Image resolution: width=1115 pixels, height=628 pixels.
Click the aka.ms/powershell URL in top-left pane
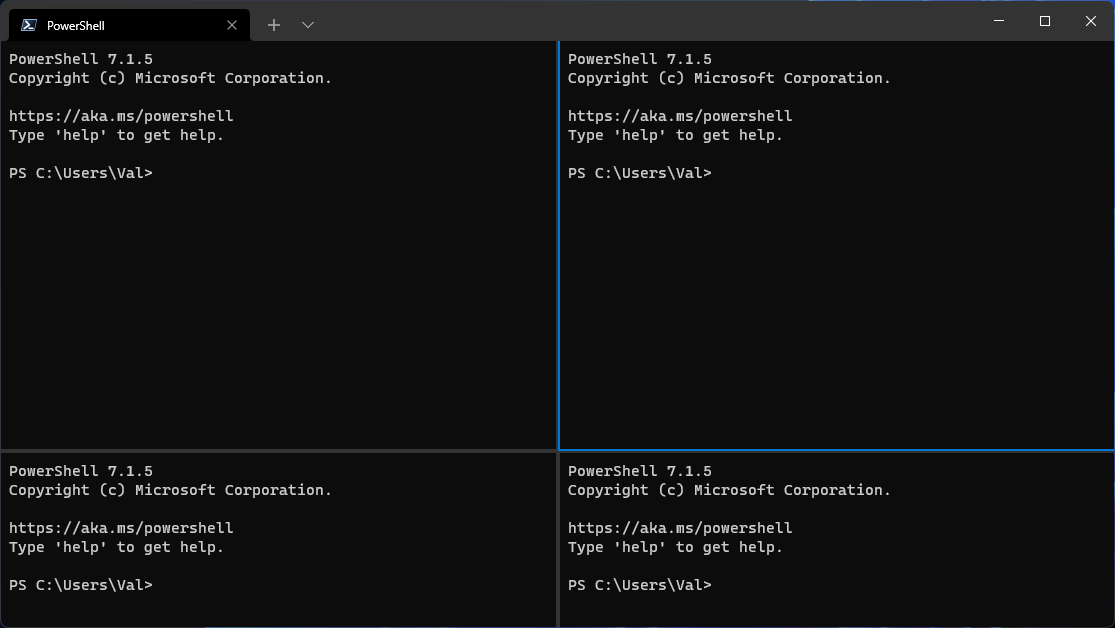click(x=121, y=116)
